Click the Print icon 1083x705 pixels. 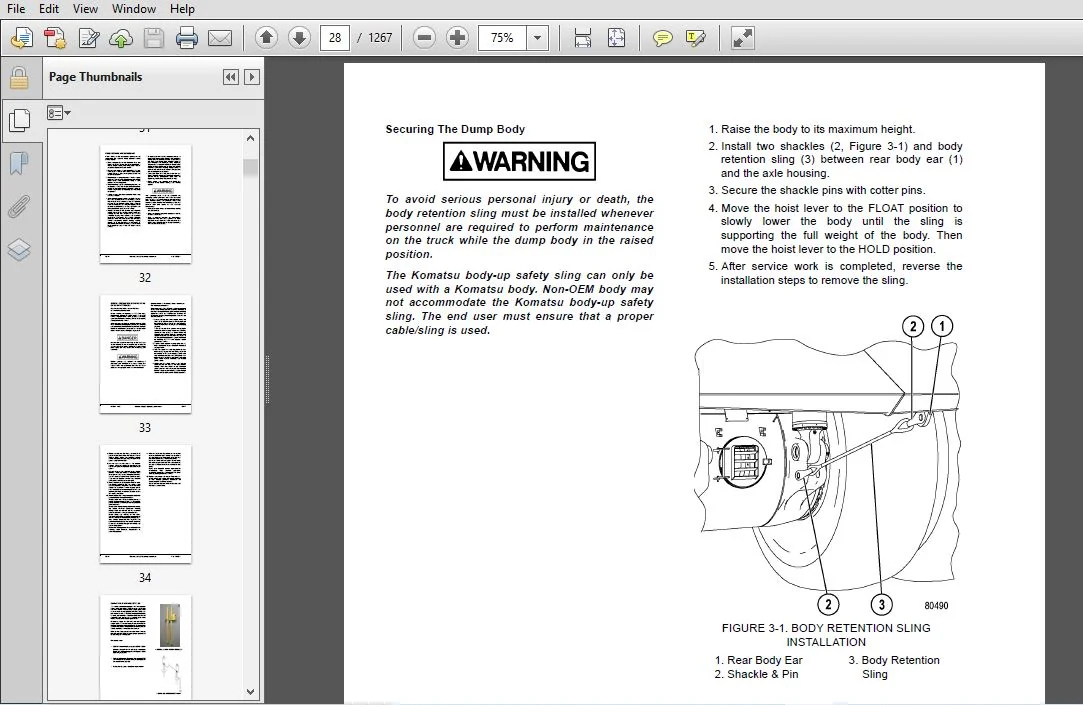(x=186, y=38)
